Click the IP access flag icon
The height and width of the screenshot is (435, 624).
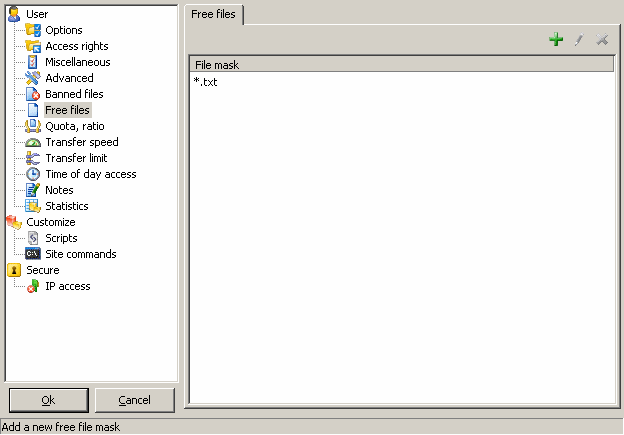click(x=33, y=286)
